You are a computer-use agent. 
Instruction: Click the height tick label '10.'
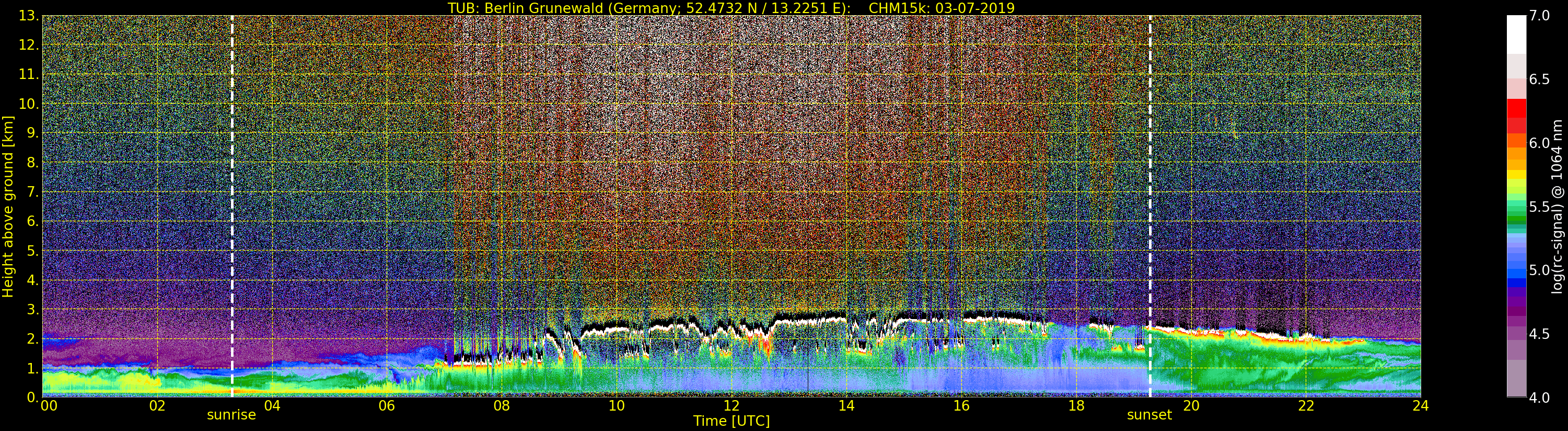pos(29,104)
